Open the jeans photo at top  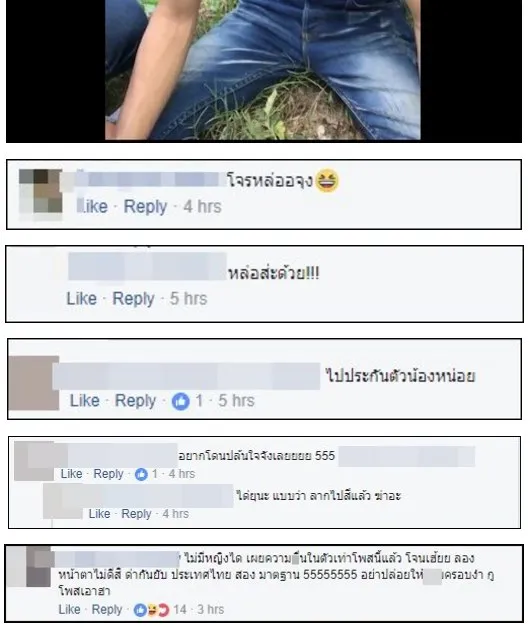[263, 70]
